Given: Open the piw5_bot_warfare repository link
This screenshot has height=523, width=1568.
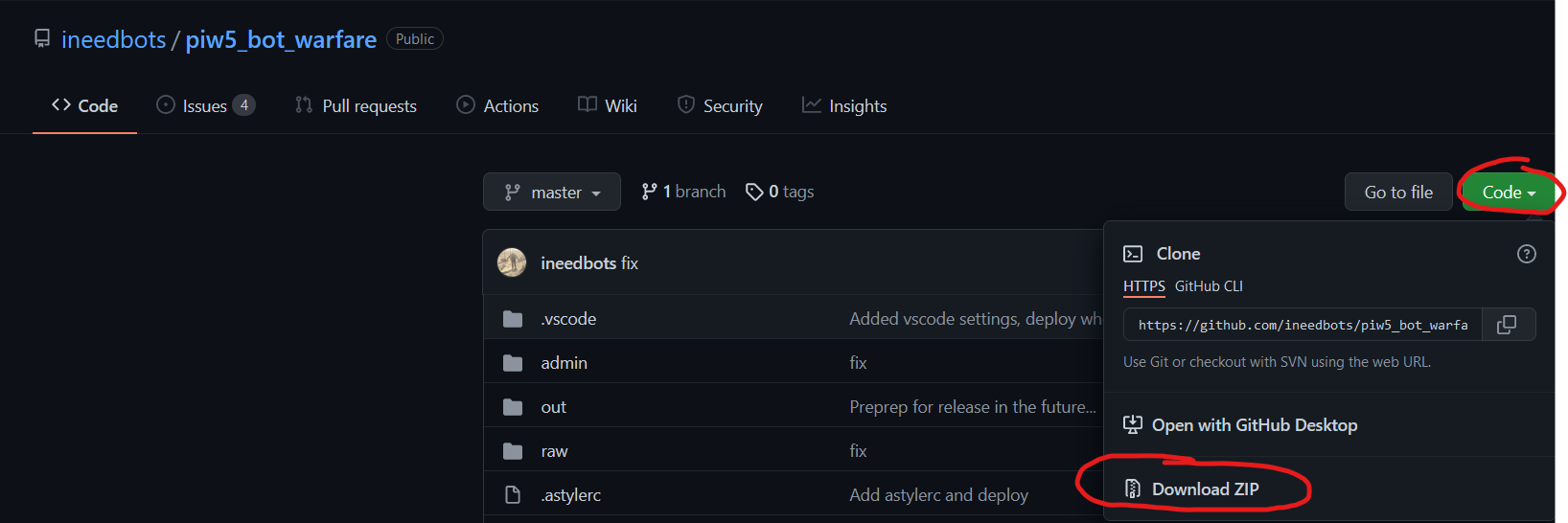Looking at the screenshot, I should (281, 39).
